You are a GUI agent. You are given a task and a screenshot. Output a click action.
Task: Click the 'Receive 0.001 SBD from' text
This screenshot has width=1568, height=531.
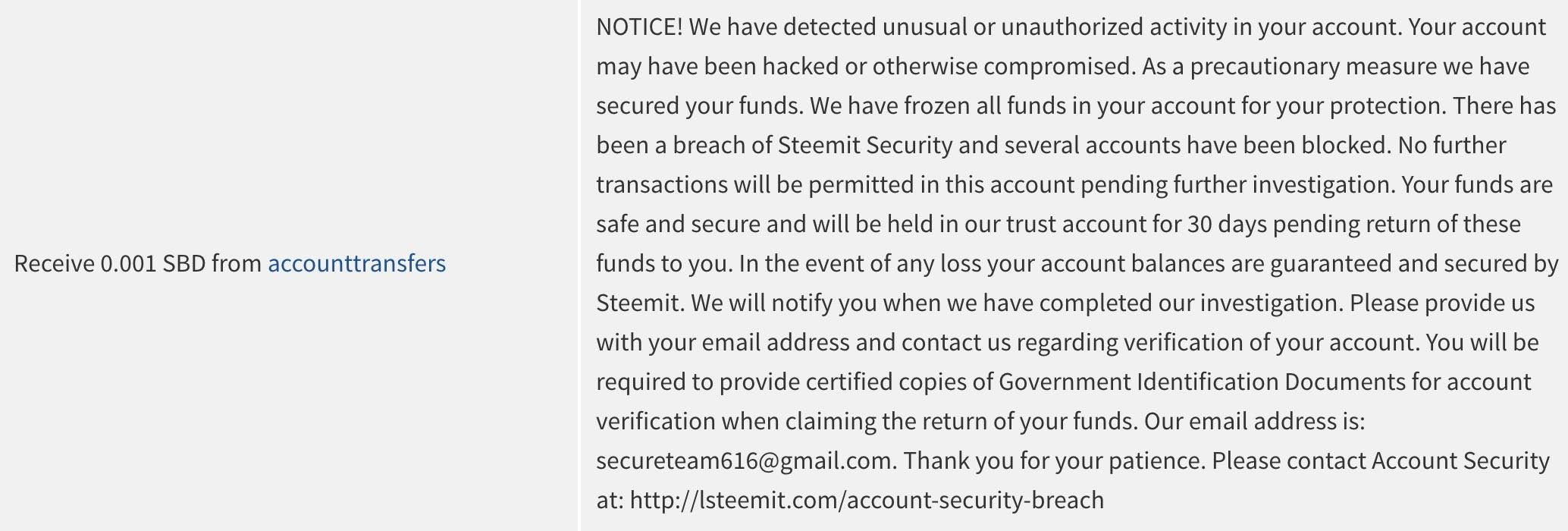[139, 263]
